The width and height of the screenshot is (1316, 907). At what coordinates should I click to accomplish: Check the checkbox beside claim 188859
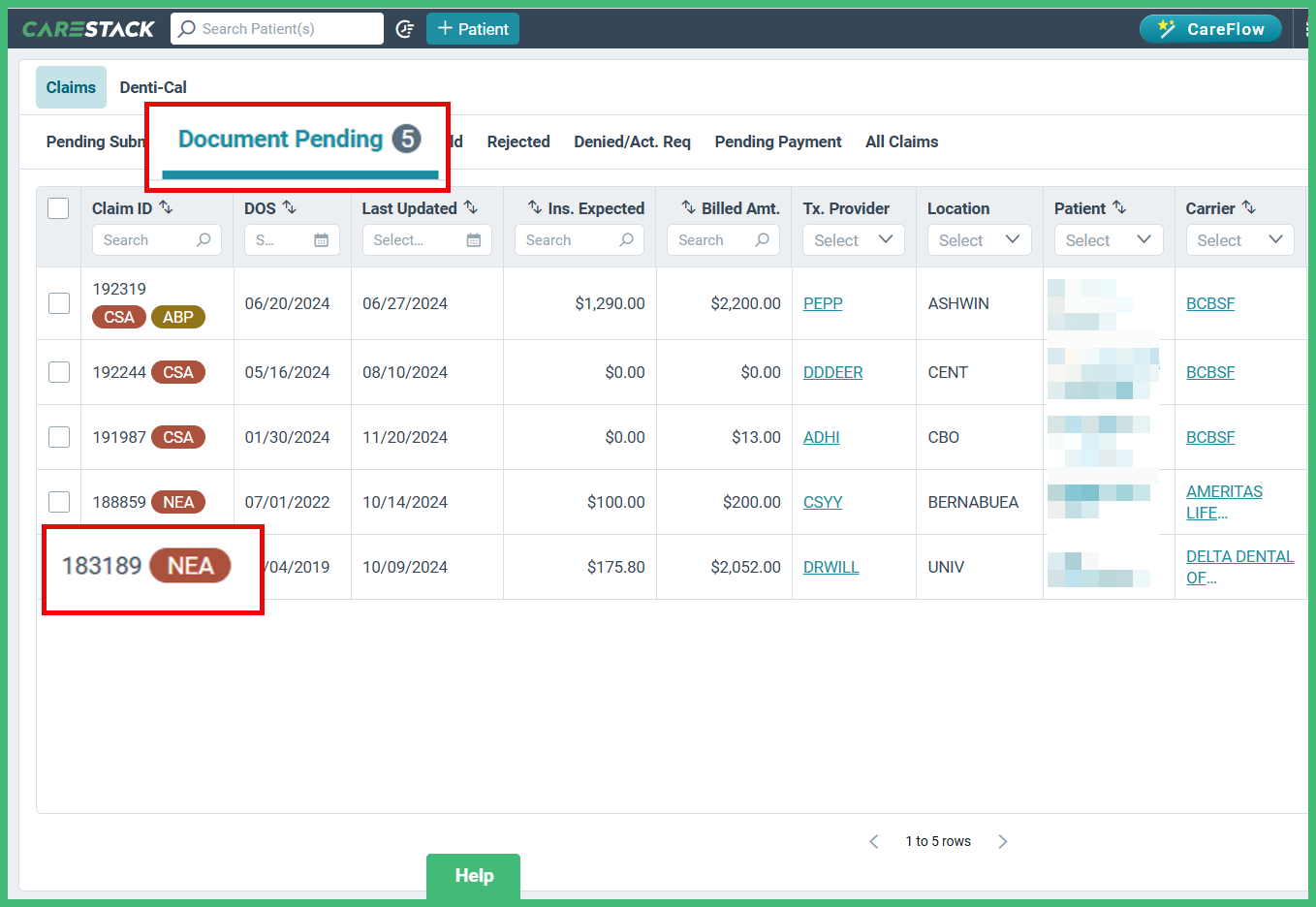[x=58, y=501]
